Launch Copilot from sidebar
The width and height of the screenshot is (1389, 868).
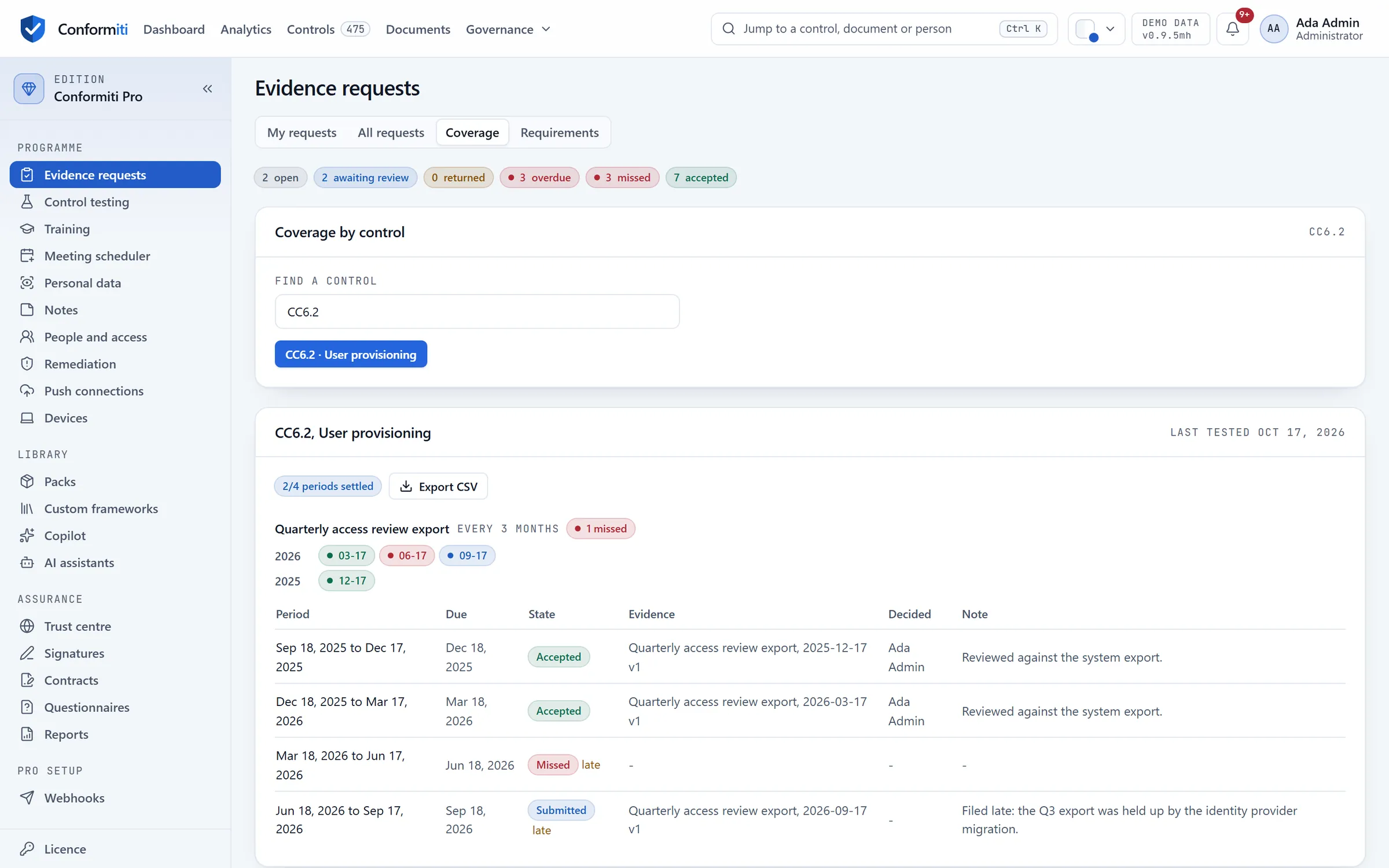point(115,535)
